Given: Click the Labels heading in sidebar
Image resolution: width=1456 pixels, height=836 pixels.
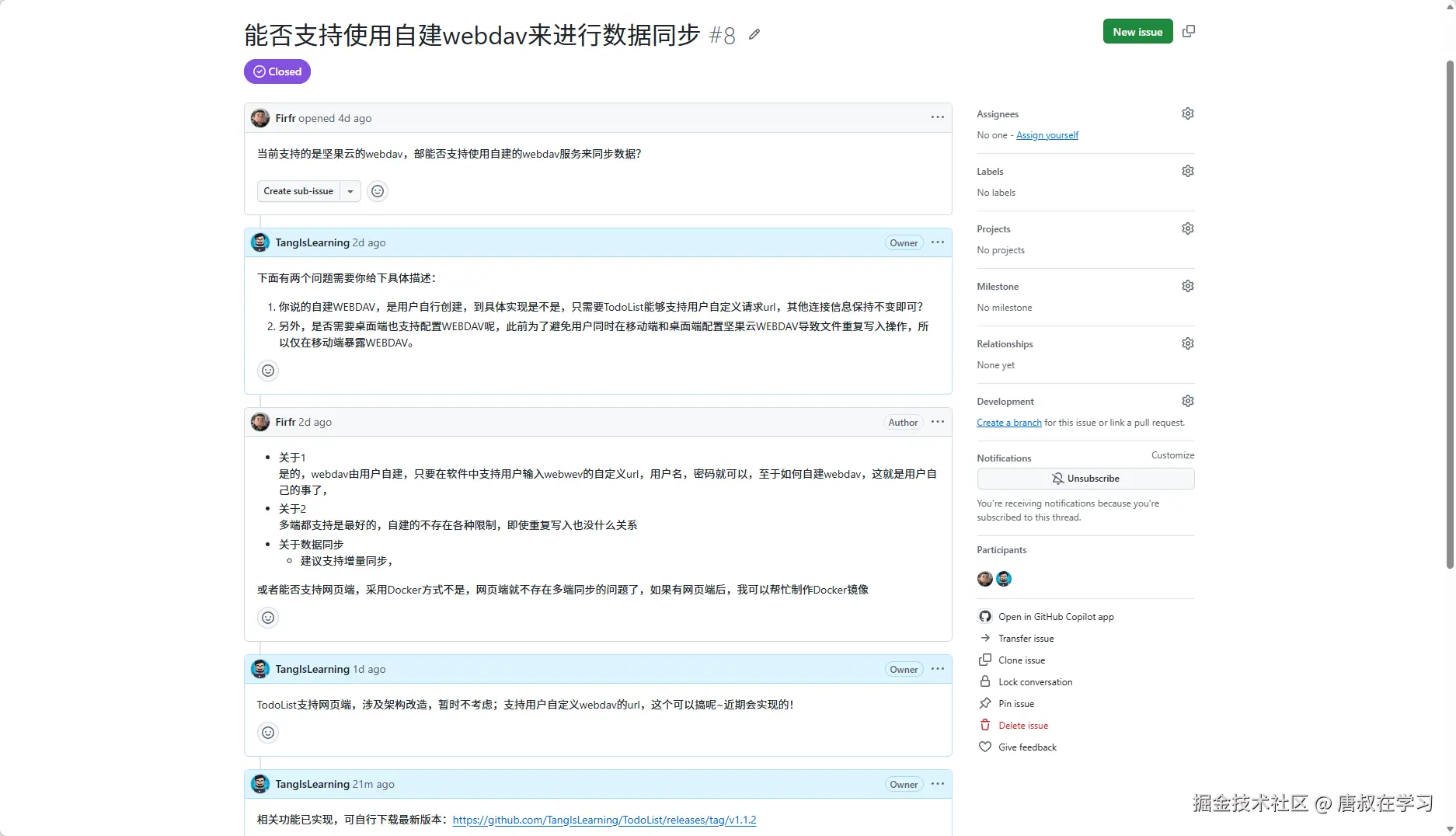Looking at the screenshot, I should 990,172.
